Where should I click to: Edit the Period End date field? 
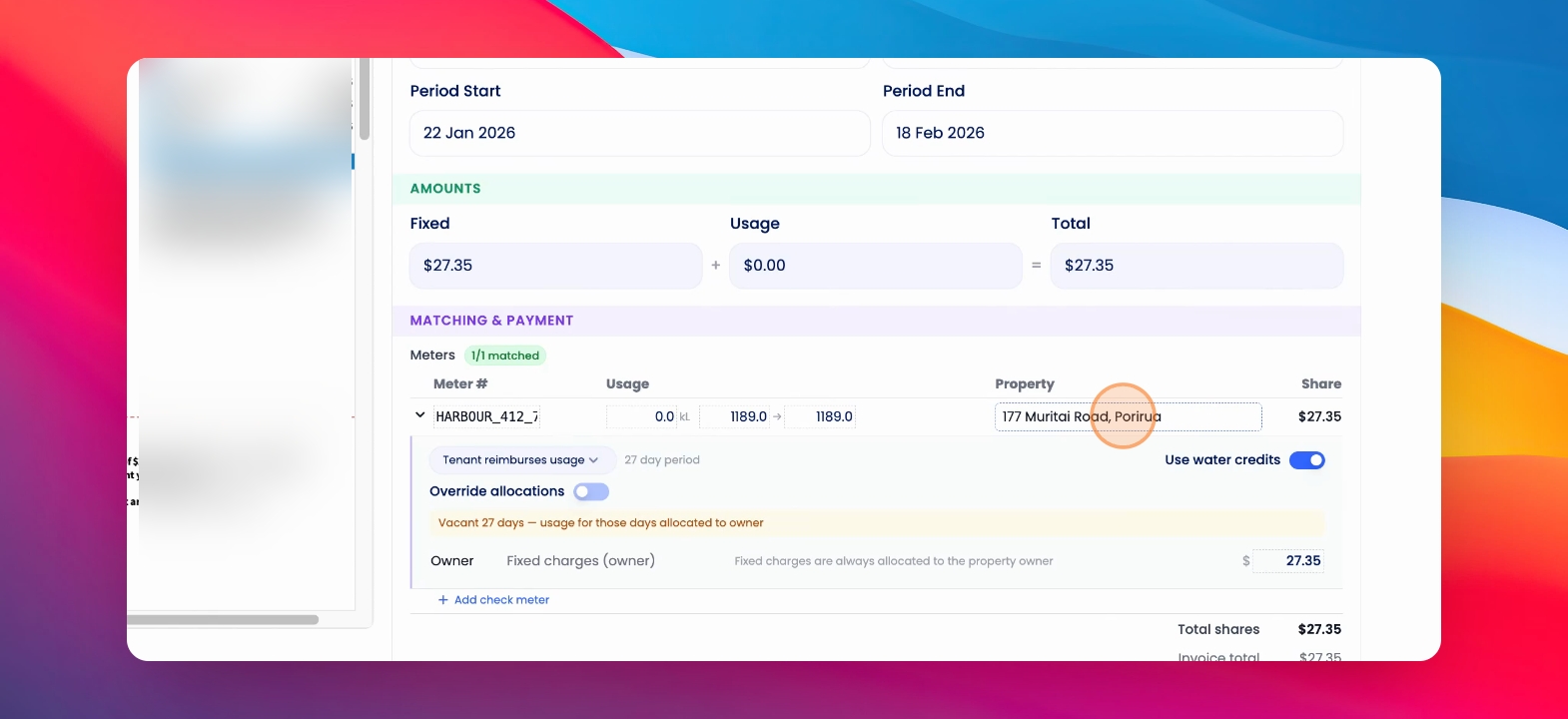click(x=1113, y=133)
